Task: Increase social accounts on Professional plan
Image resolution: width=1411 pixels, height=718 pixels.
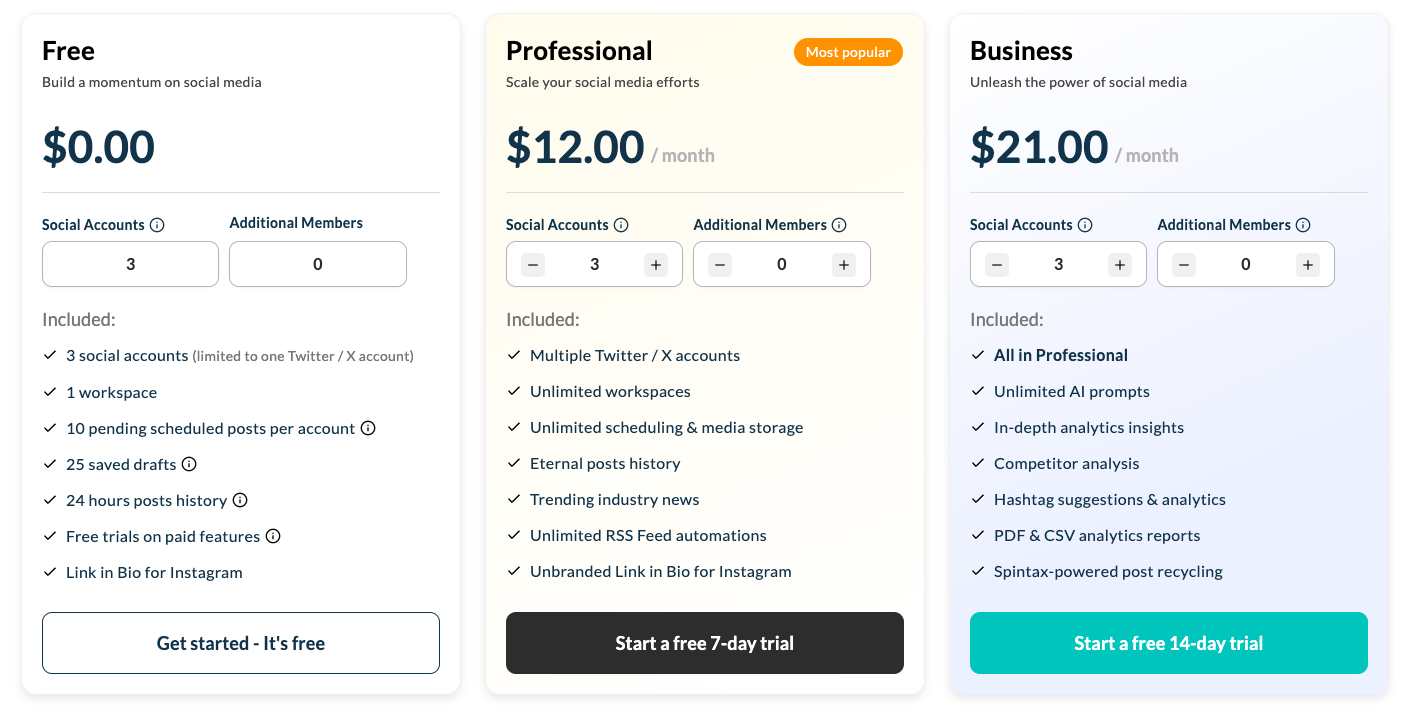Action: click(x=656, y=264)
